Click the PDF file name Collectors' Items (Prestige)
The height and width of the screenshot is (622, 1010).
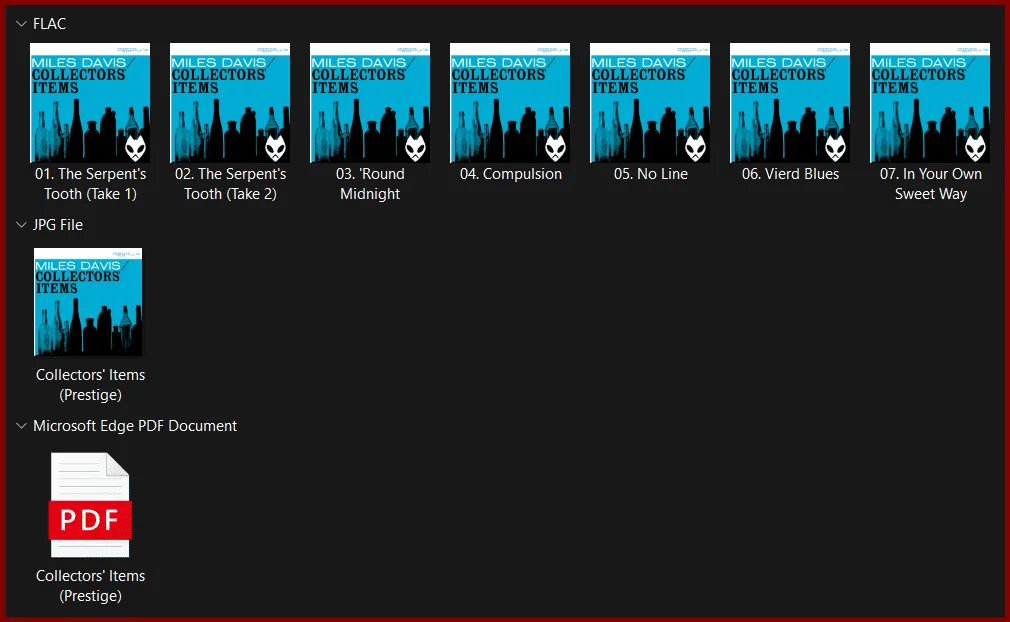pyautogui.click(x=90, y=585)
